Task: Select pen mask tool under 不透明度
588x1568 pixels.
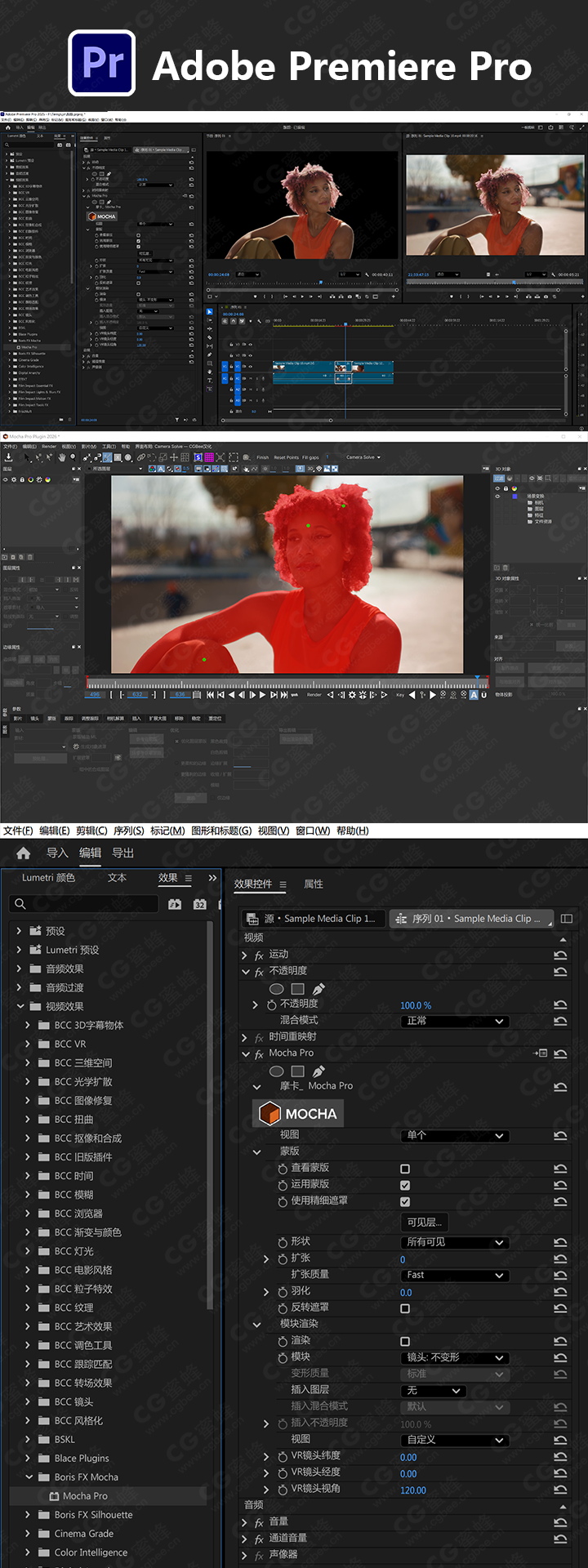Action: 318,988
